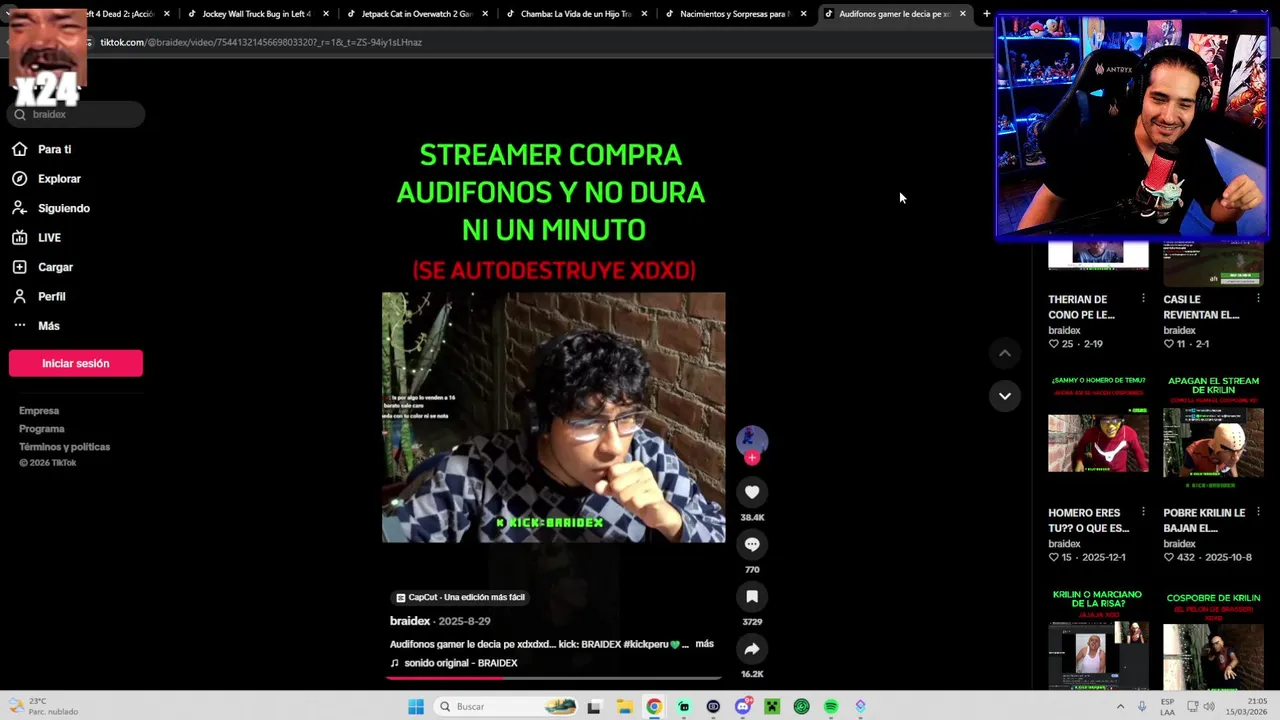The image size is (1280, 720).
Task: Click the taskbar Buscar search box
Action: pos(507,707)
